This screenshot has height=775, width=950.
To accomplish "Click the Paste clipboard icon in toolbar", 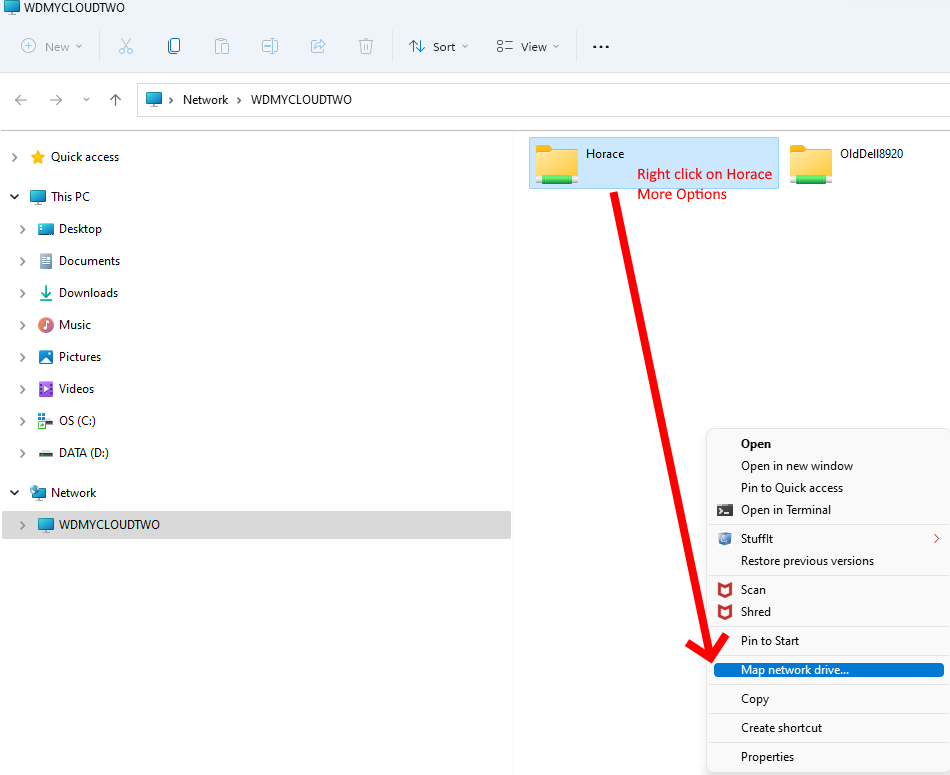I will 222,47.
